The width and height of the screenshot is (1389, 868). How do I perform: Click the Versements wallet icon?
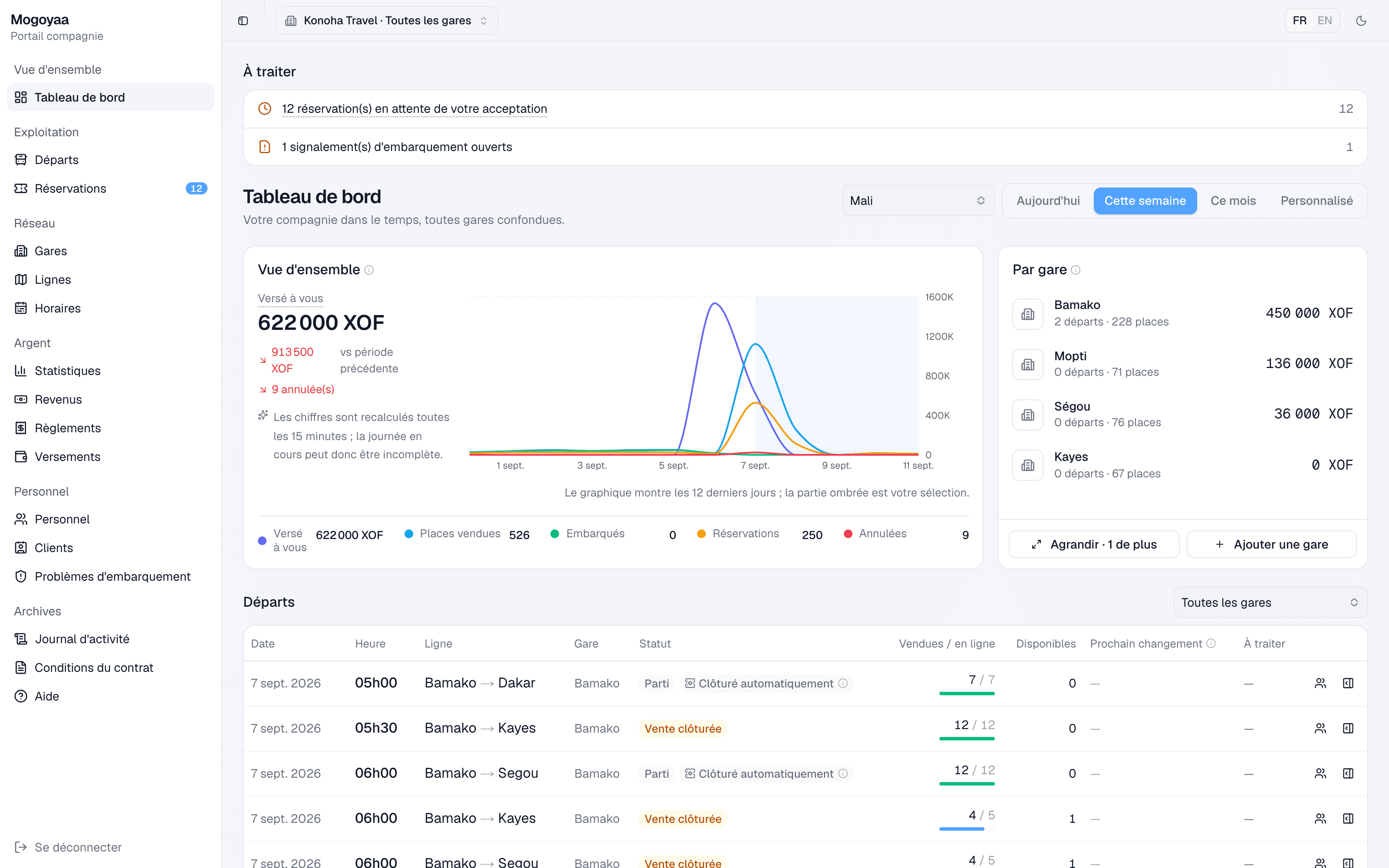[x=21, y=457]
